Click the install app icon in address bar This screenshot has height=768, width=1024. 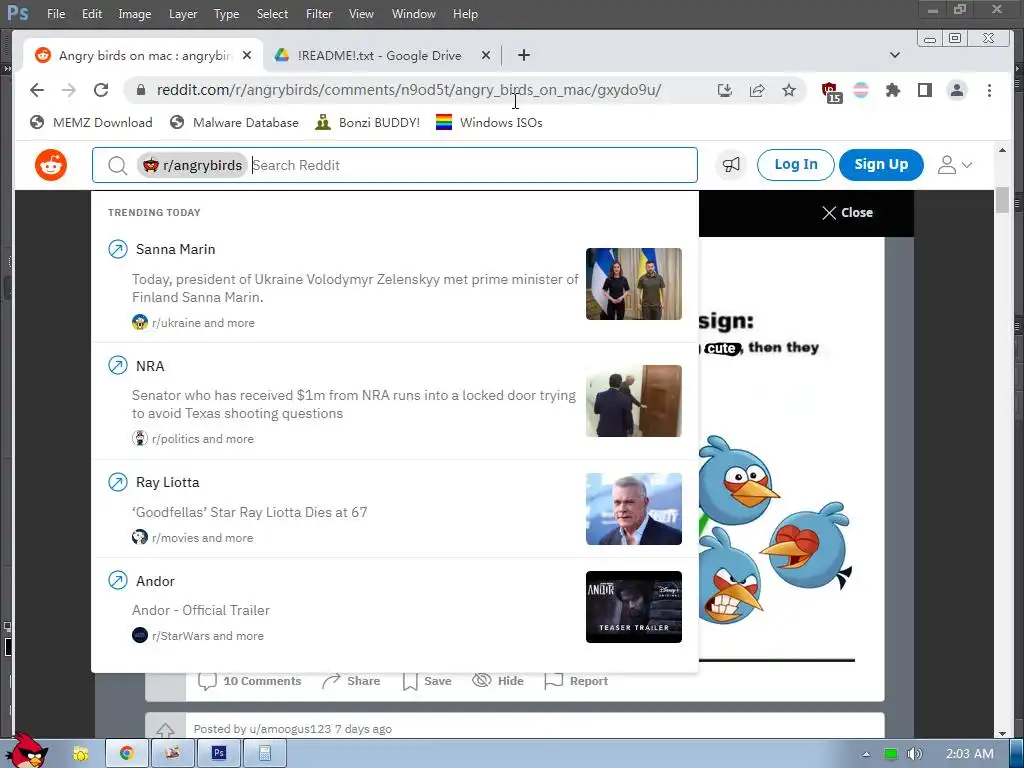pos(724,90)
